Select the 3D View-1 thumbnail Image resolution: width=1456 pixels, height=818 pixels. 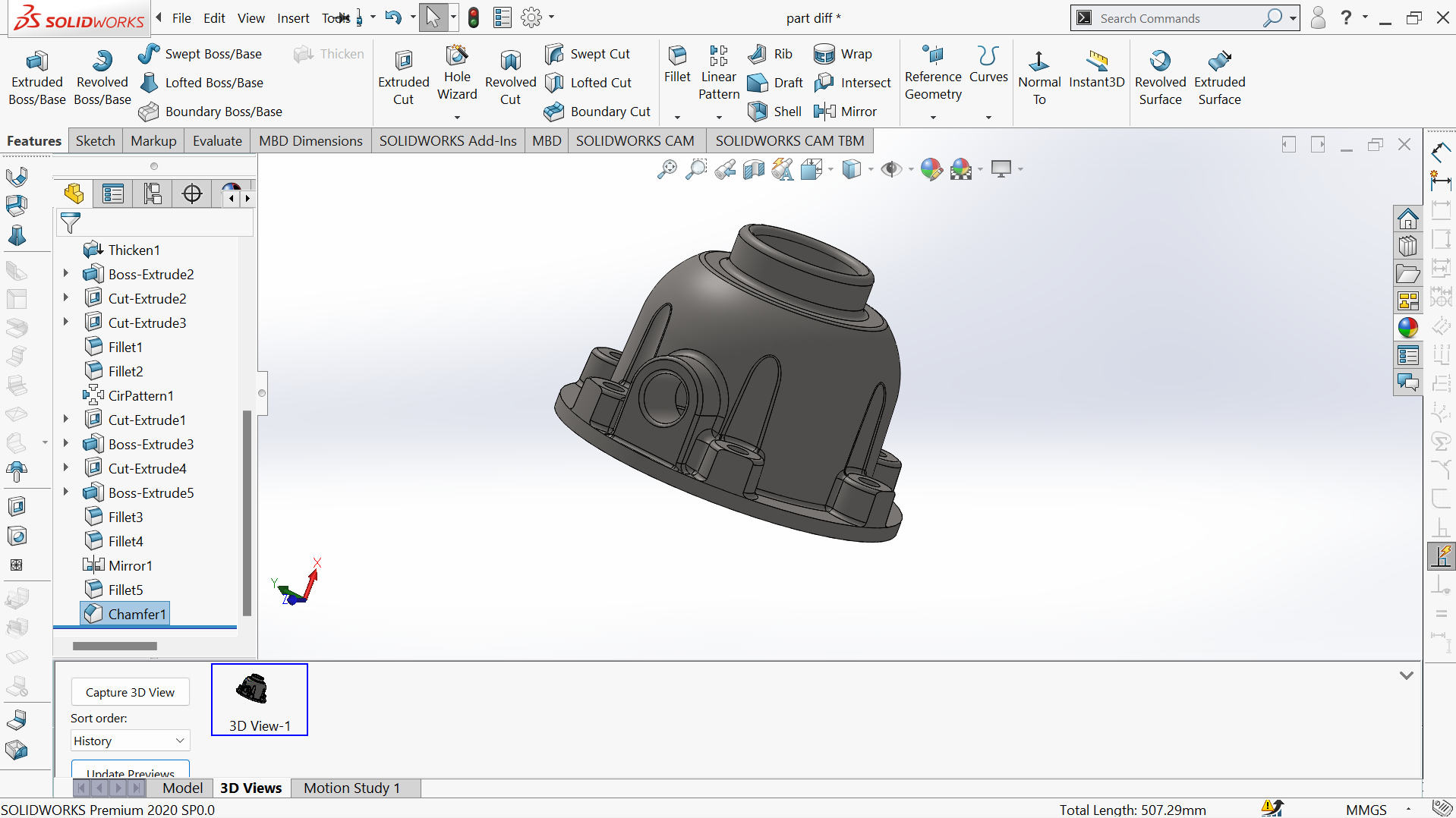pos(259,699)
